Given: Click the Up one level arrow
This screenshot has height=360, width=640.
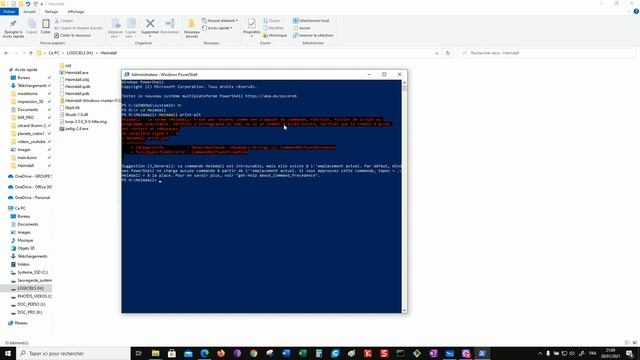Looking at the screenshot, I should coord(31,53).
